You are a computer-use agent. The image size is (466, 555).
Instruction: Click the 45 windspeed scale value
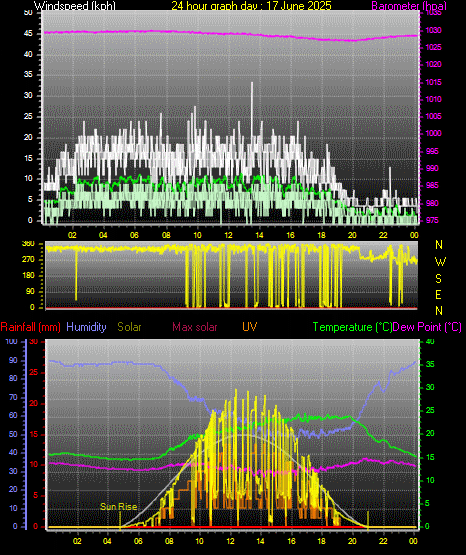pos(28,34)
